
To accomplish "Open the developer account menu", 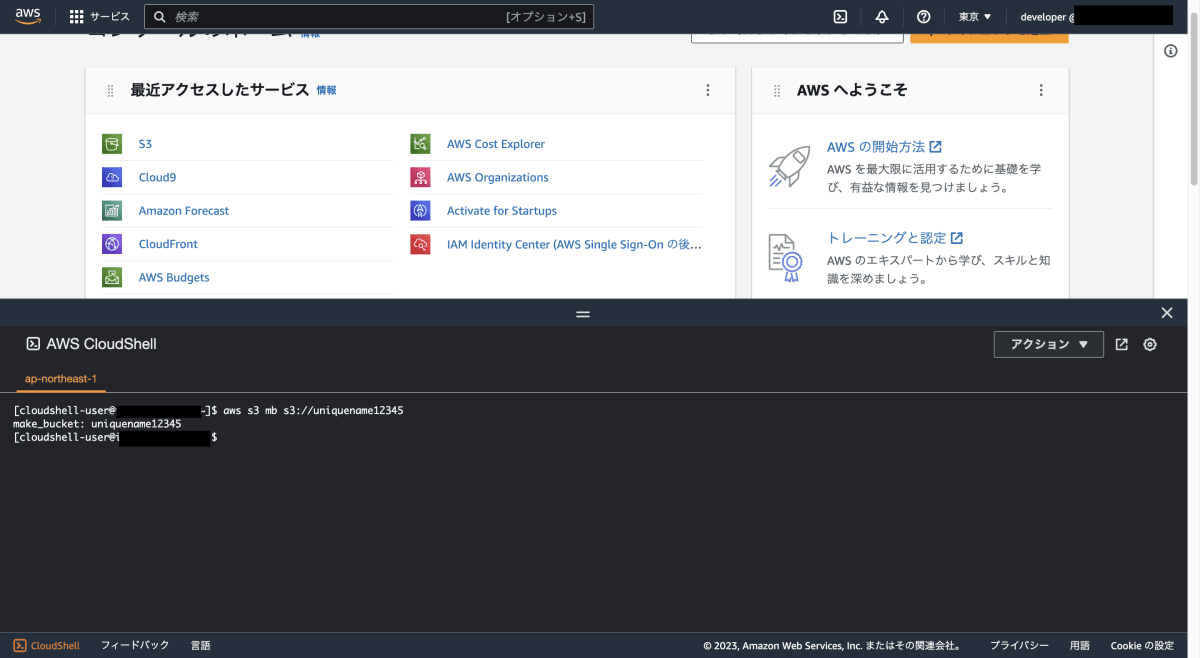I will tap(1096, 16).
